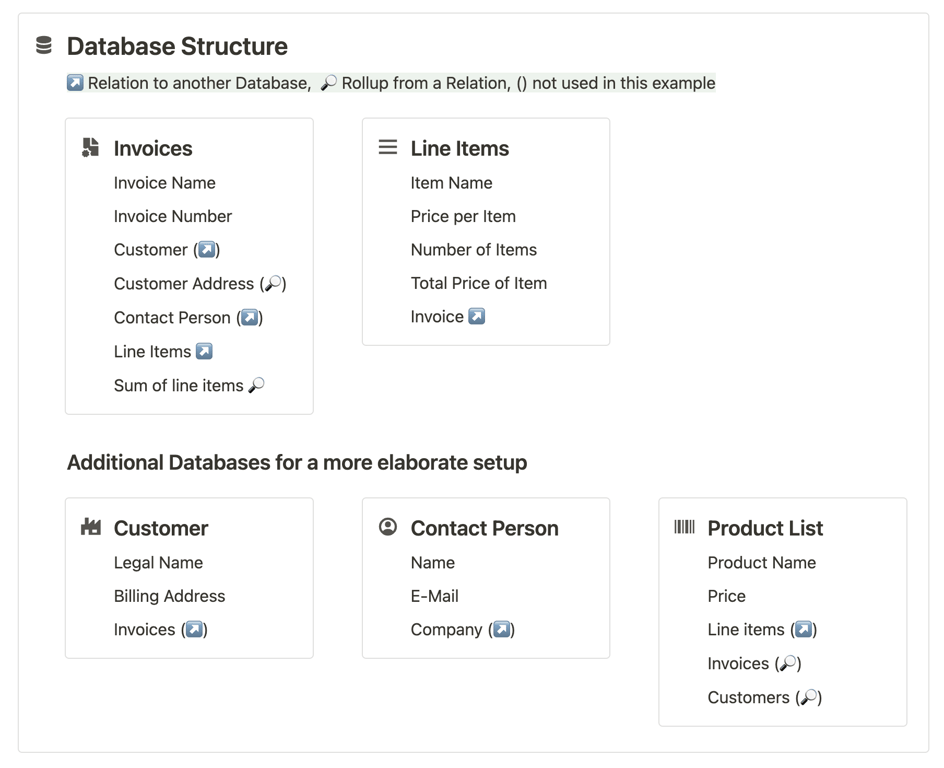
Task: Select the Total Price of Item property
Action: (x=478, y=283)
